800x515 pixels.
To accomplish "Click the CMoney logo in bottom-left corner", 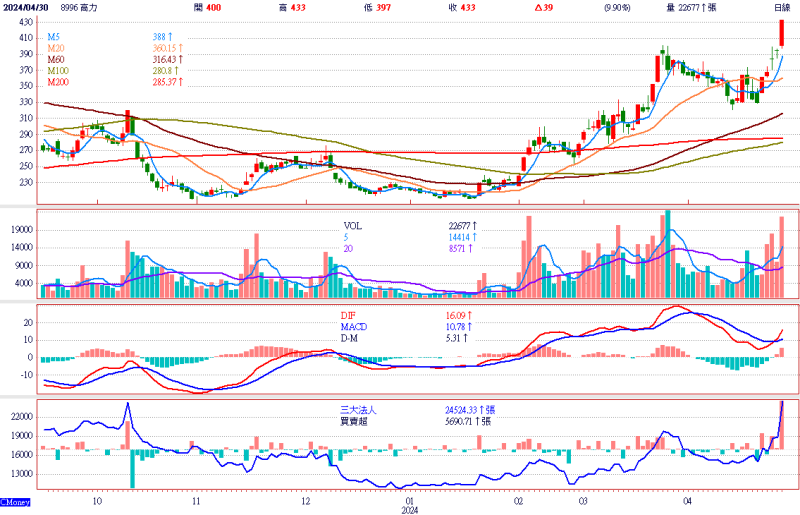I will [x=15, y=502].
